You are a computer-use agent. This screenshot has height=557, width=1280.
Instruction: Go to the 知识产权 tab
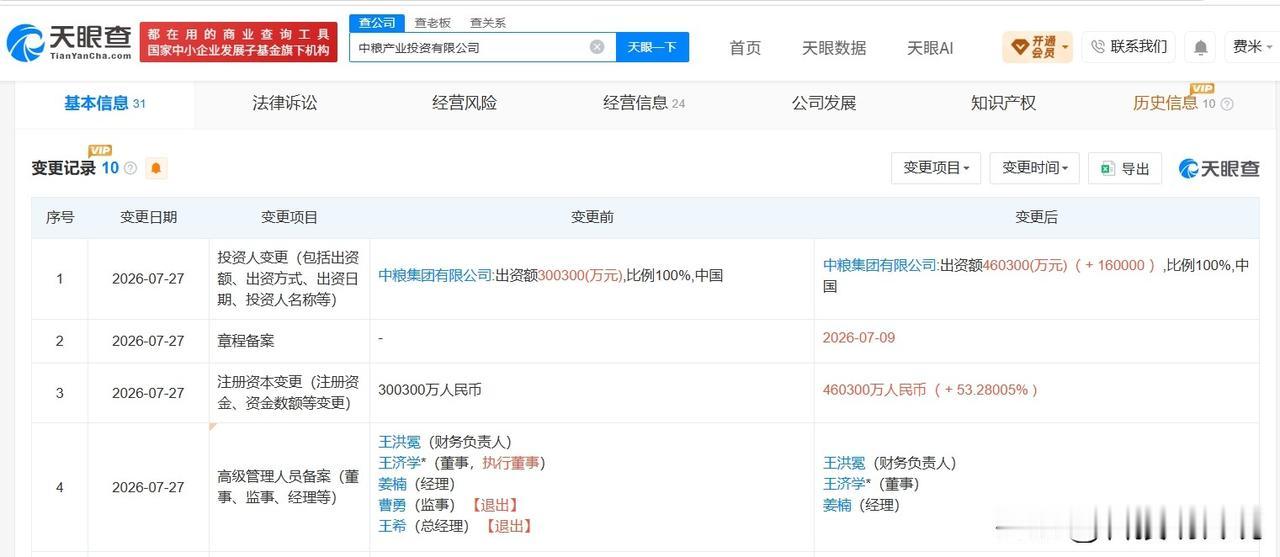1003,103
